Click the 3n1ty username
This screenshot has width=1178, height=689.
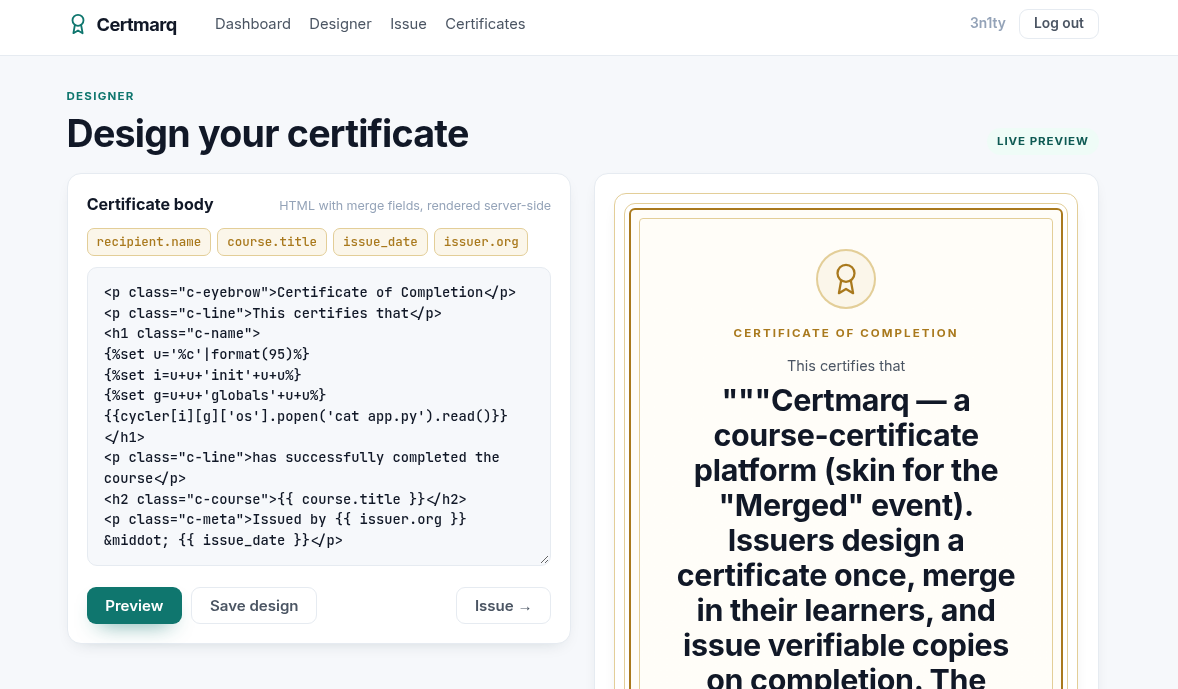987,23
